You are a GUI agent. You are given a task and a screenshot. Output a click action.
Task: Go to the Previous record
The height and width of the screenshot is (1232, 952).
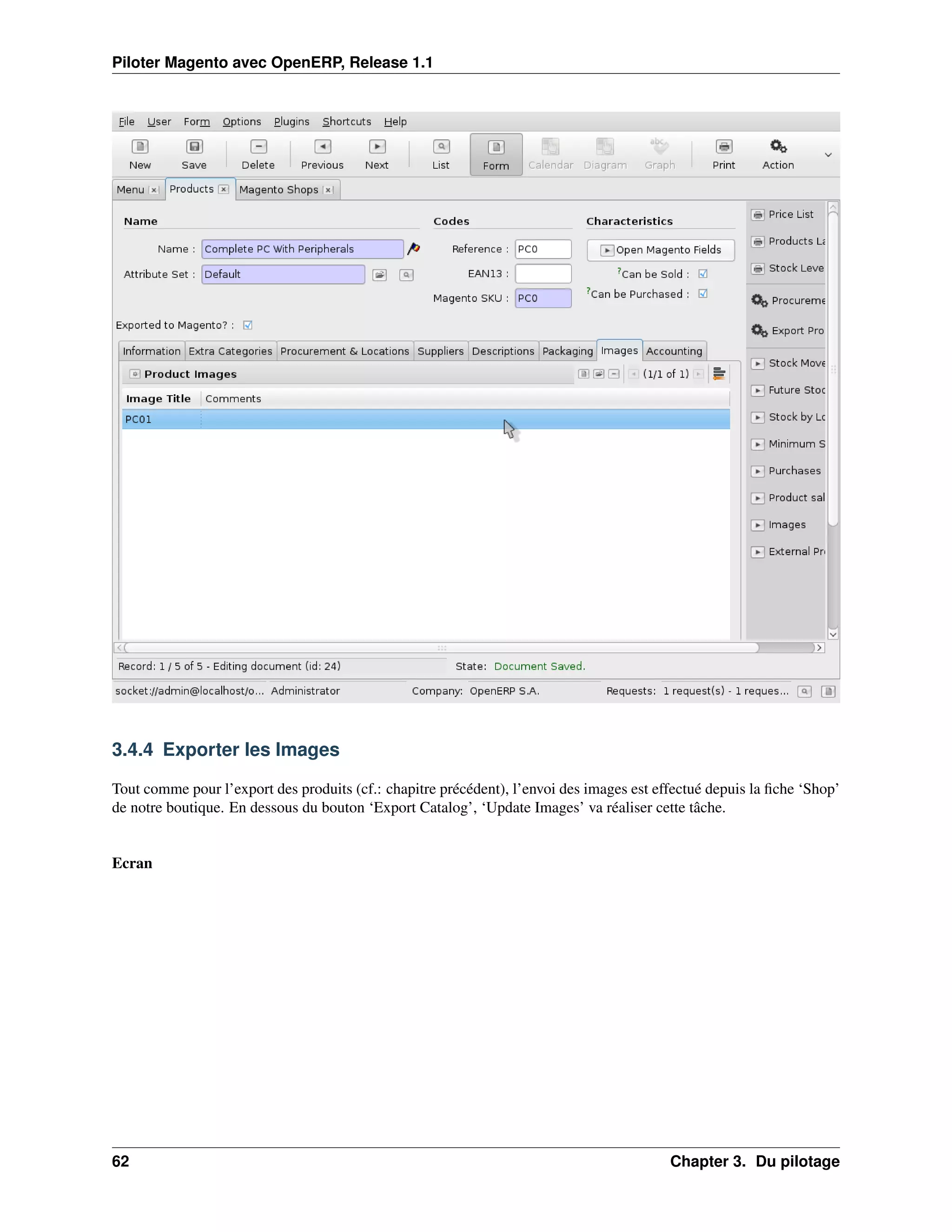(x=322, y=153)
